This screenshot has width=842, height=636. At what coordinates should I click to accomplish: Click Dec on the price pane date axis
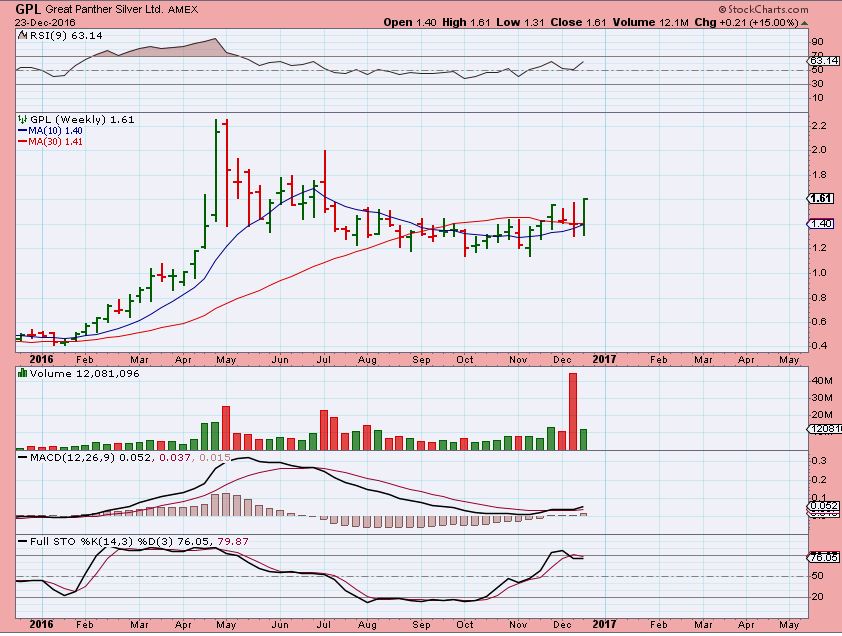[562, 359]
